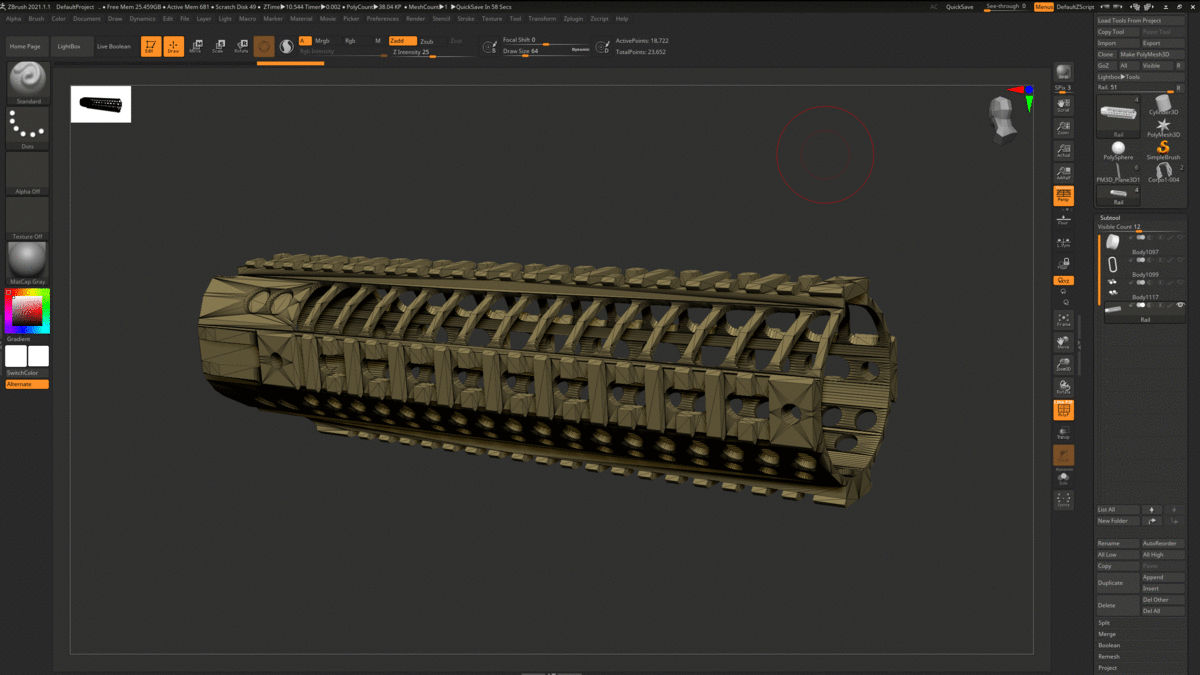Toggle the eye visibility on the Body1097 subtool
1200x675 pixels.
[1180, 237]
